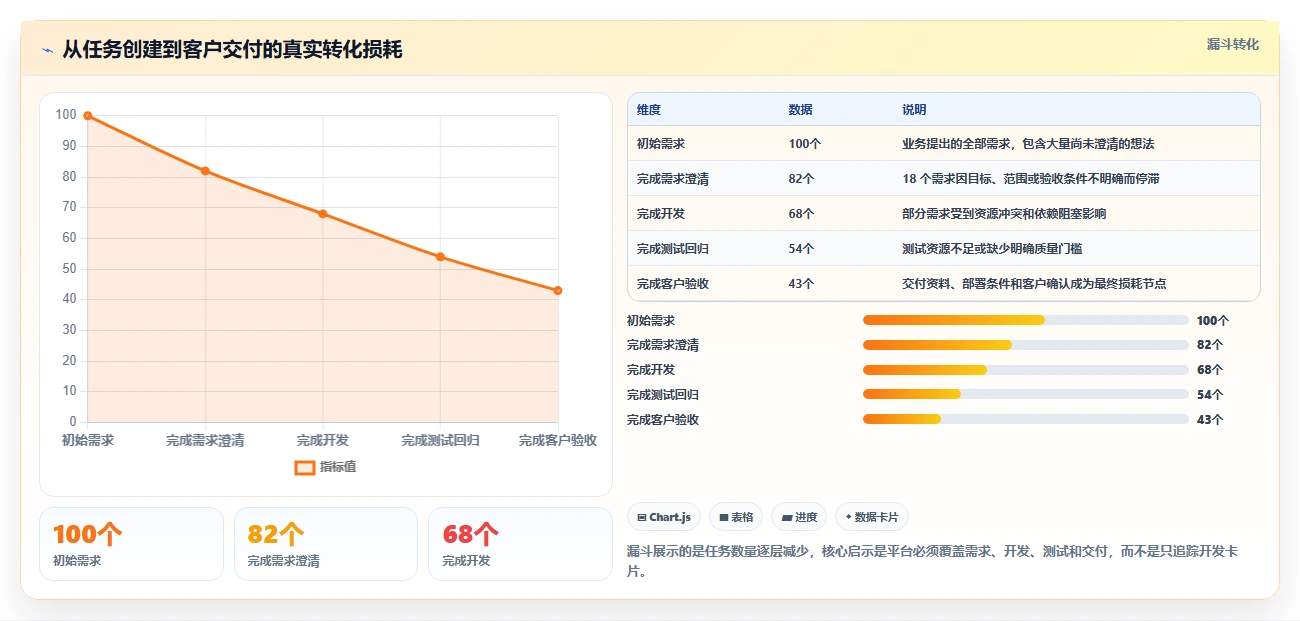
Task: Click the icon inside the Chart.js chip
Action: (x=642, y=518)
